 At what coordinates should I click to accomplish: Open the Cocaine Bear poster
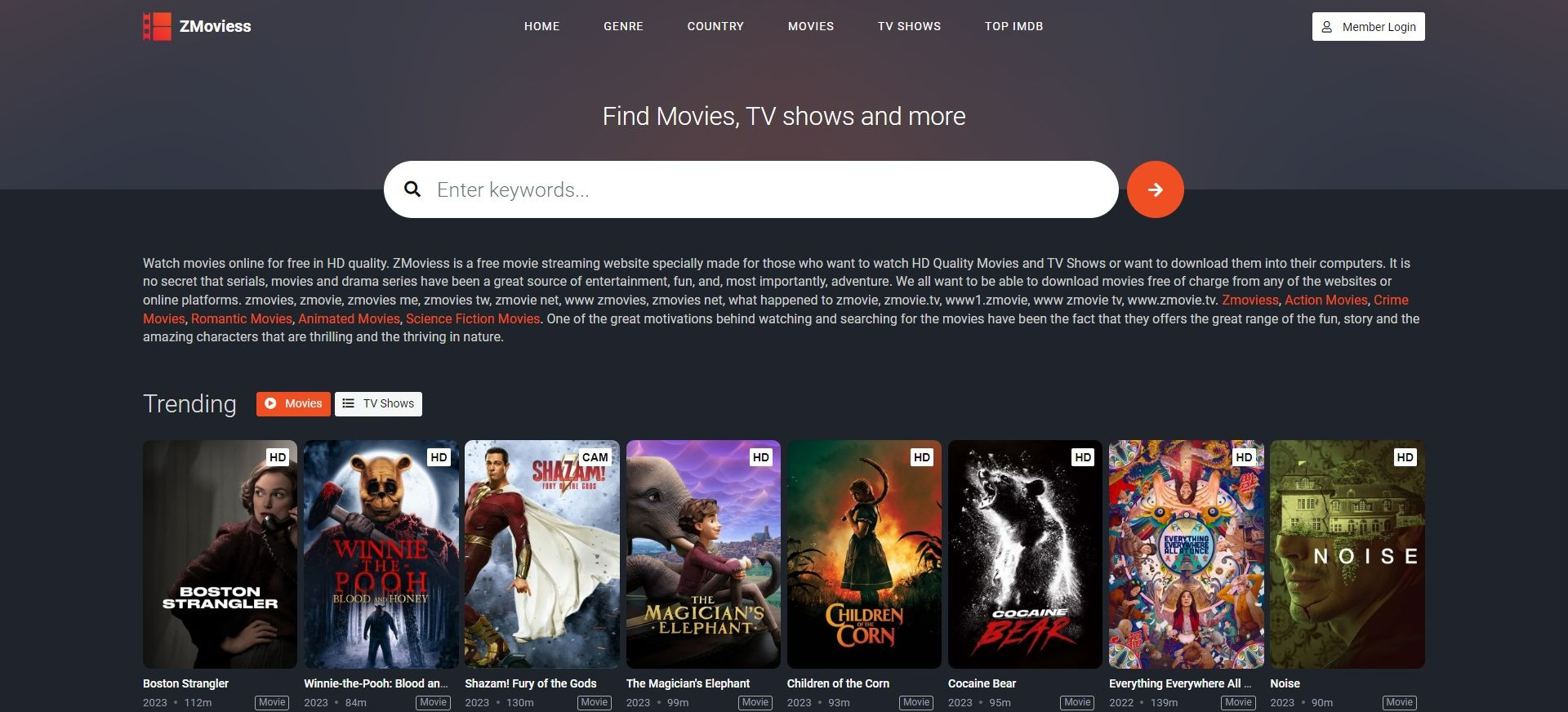pyautogui.click(x=1025, y=554)
